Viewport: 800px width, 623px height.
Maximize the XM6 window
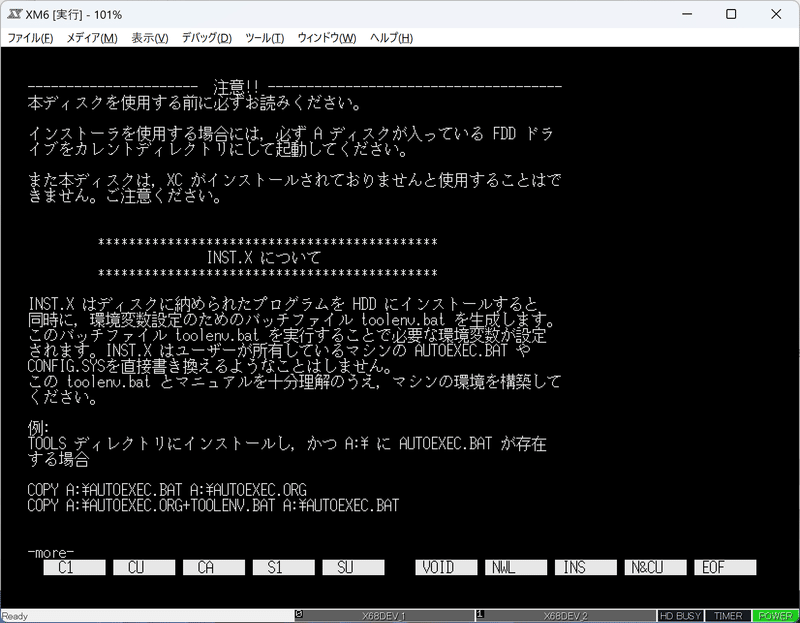tap(731, 14)
